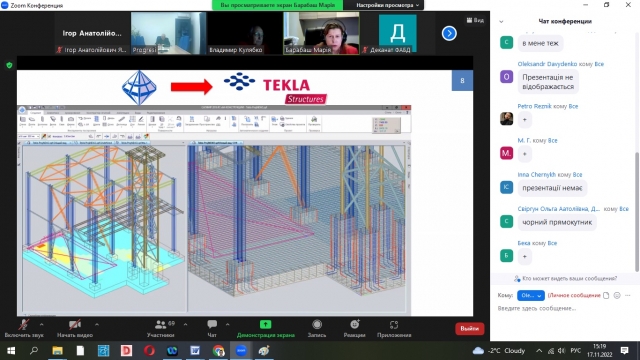This screenshot has width=640, height=360.
Task: Open the paint palette app in taskbar
Action: (264, 351)
